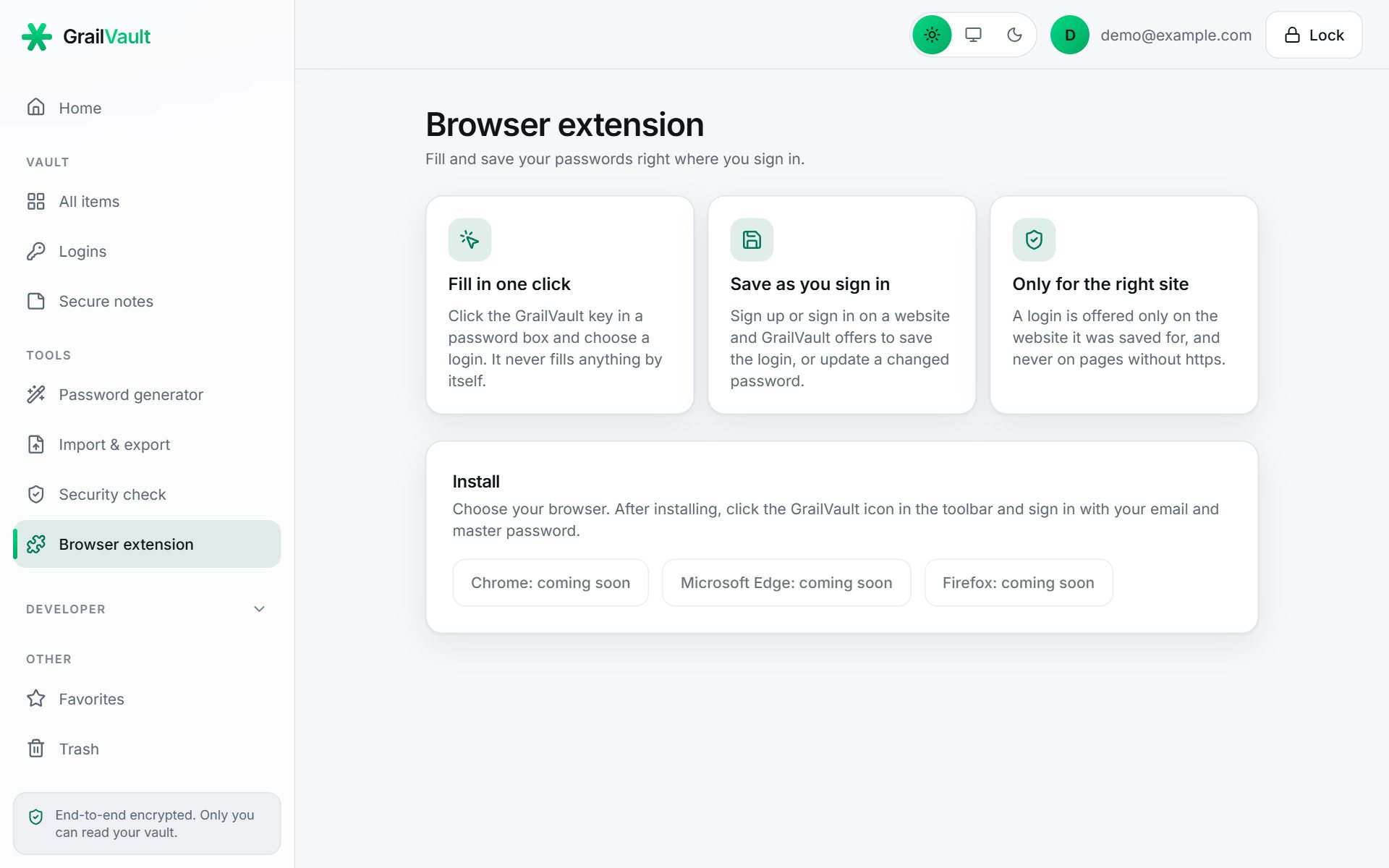Screen dimensions: 1389x868
Task: Click the cursor icon on Fill in one click card
Action: 470,239
